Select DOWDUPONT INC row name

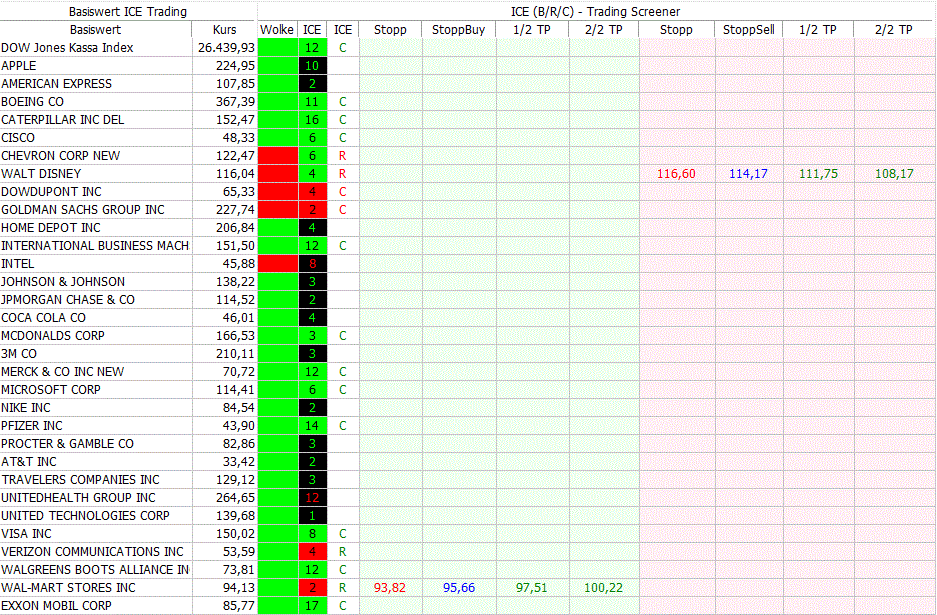(x=51, y=191)
